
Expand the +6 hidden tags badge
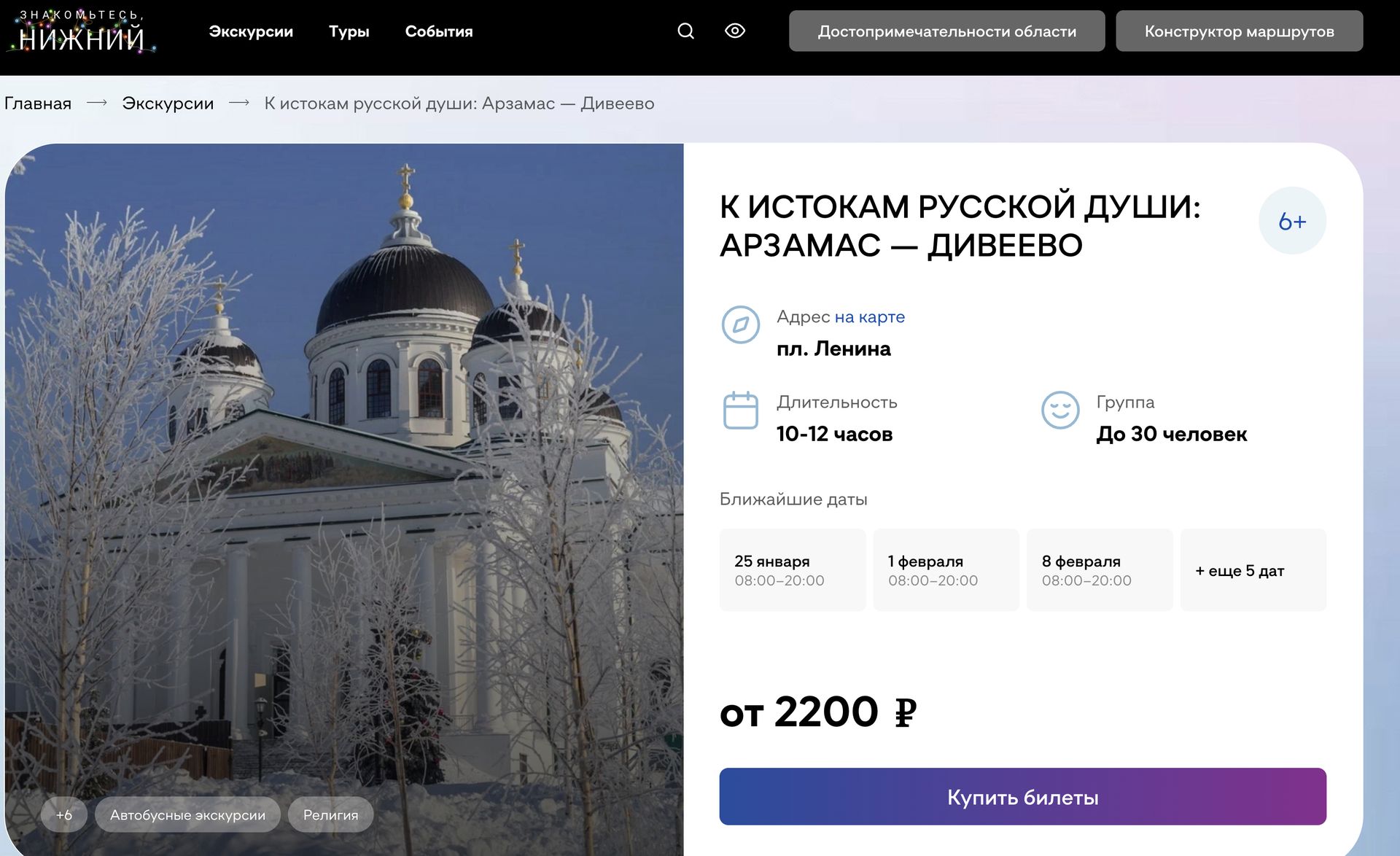64,814
